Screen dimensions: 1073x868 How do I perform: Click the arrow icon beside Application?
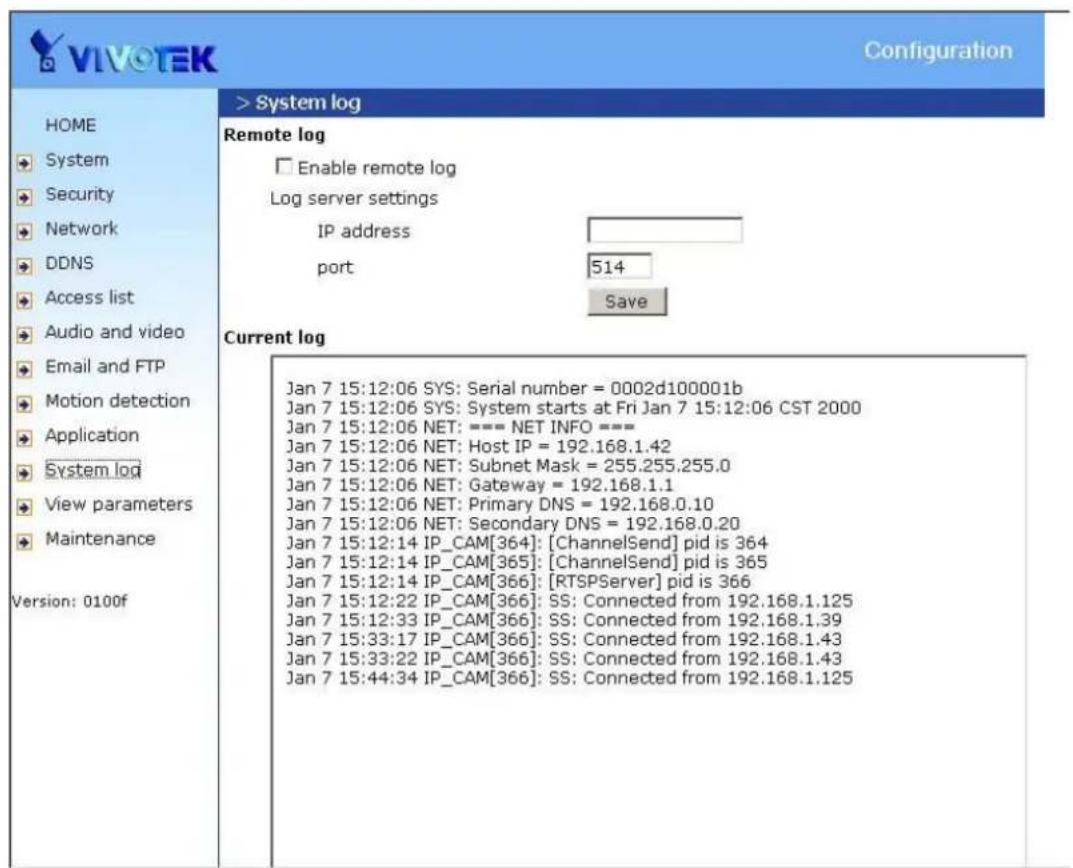24,438
